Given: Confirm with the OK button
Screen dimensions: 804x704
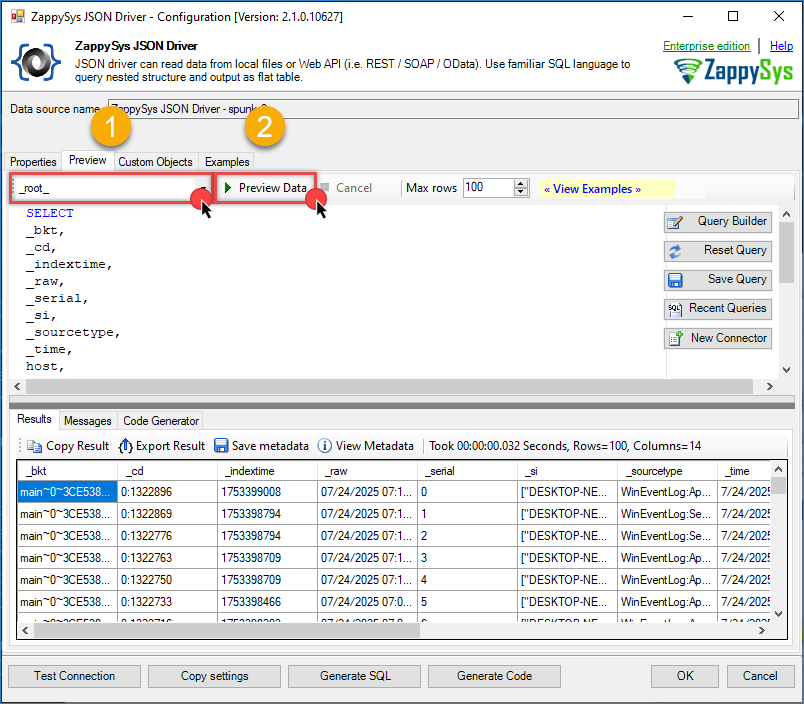Looking at the screenshot, I should [x=685, y=676].
